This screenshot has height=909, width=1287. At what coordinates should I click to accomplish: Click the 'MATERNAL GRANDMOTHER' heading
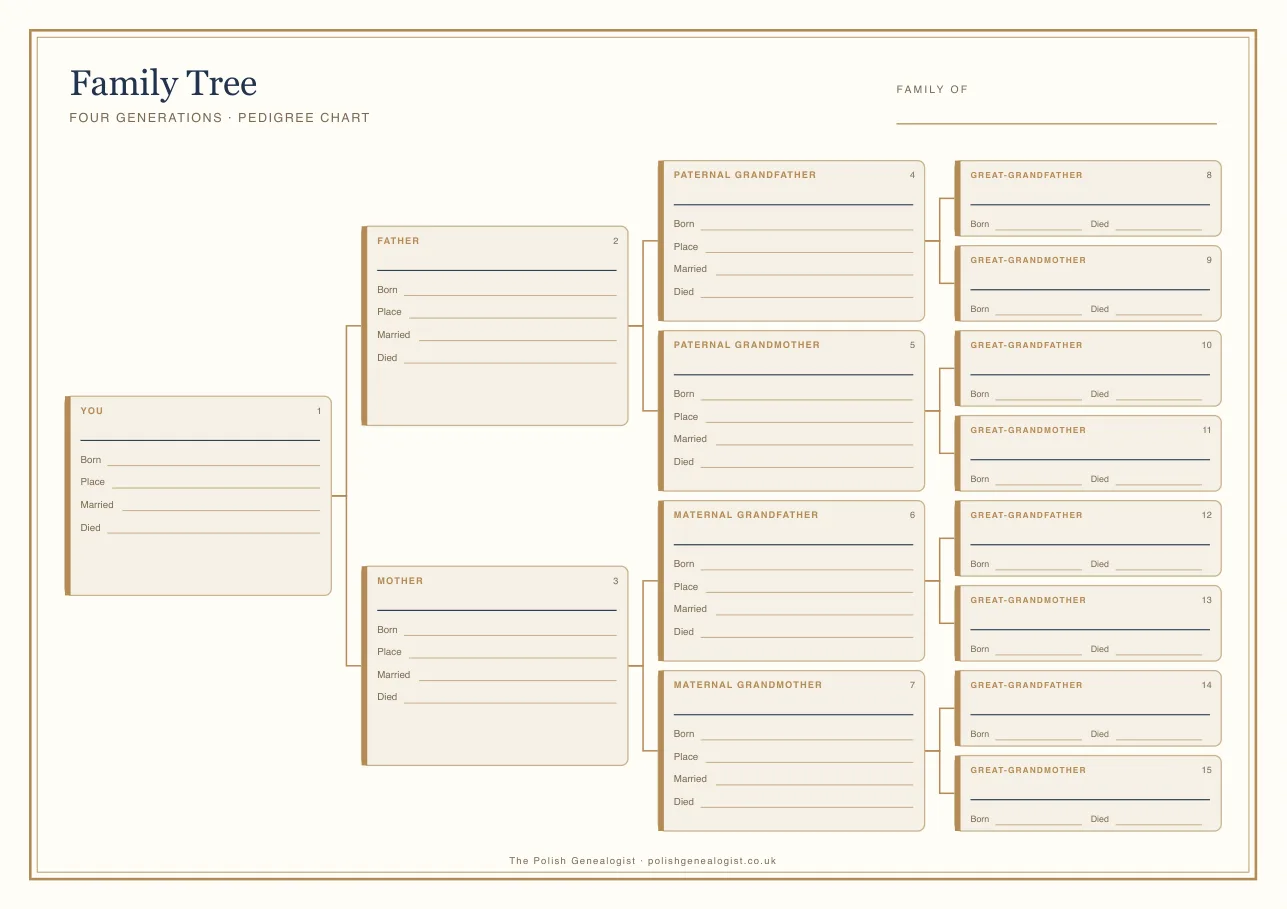pos(748,685)
